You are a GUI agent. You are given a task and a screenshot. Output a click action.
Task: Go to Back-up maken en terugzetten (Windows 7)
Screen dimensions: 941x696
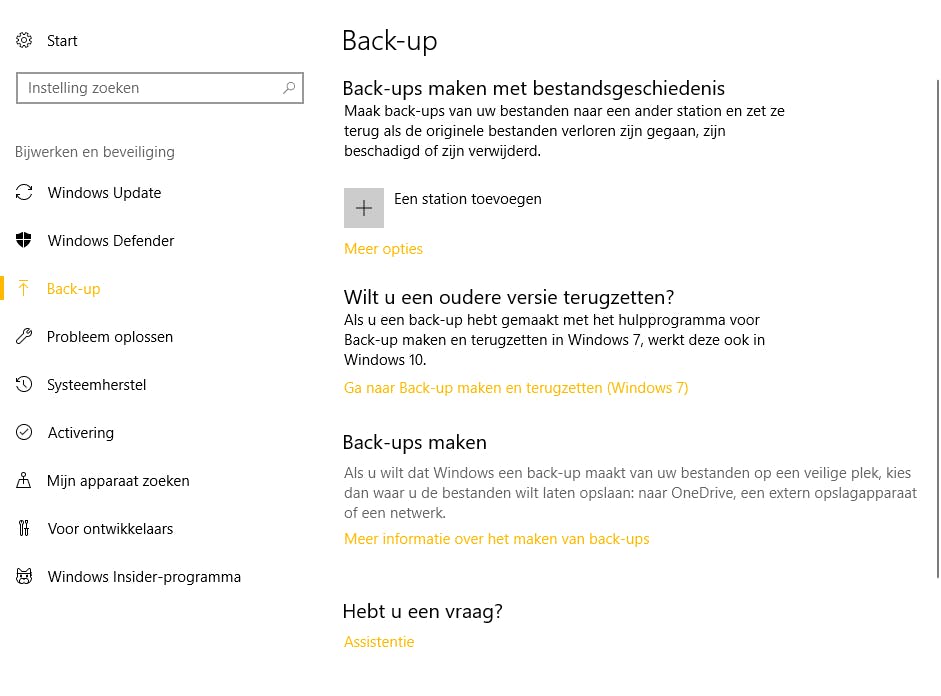click(x=516, y=388)
